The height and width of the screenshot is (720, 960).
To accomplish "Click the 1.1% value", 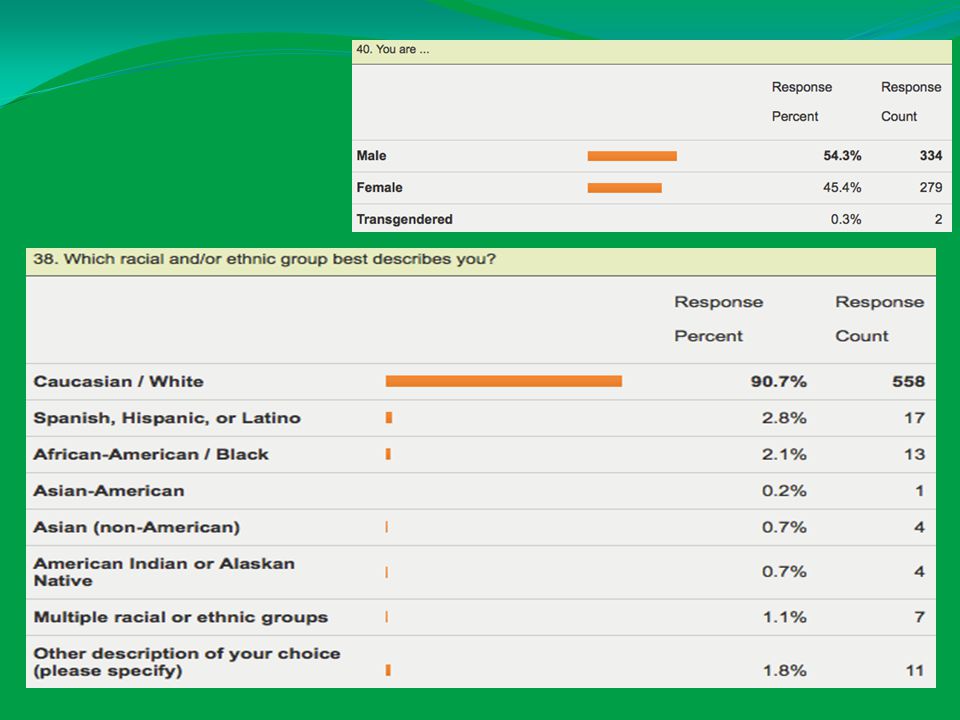I will [784, 617].
